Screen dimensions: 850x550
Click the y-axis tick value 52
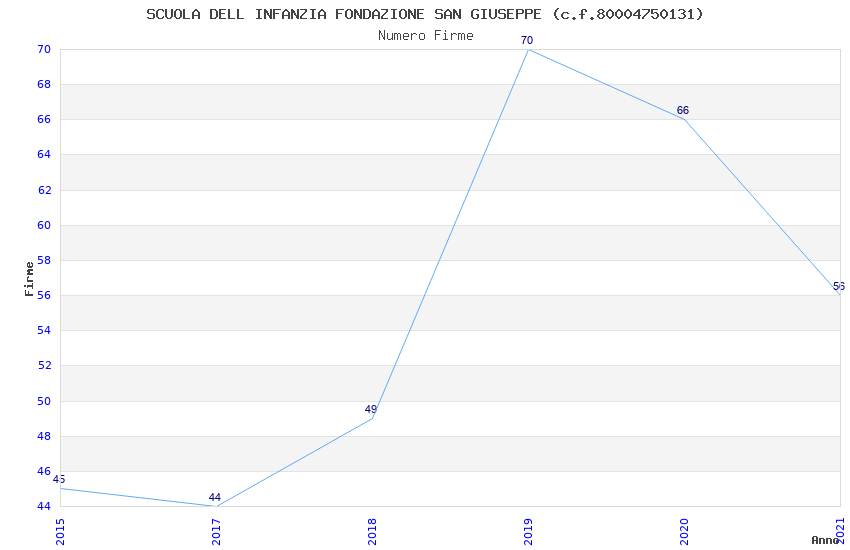point(44,365)
